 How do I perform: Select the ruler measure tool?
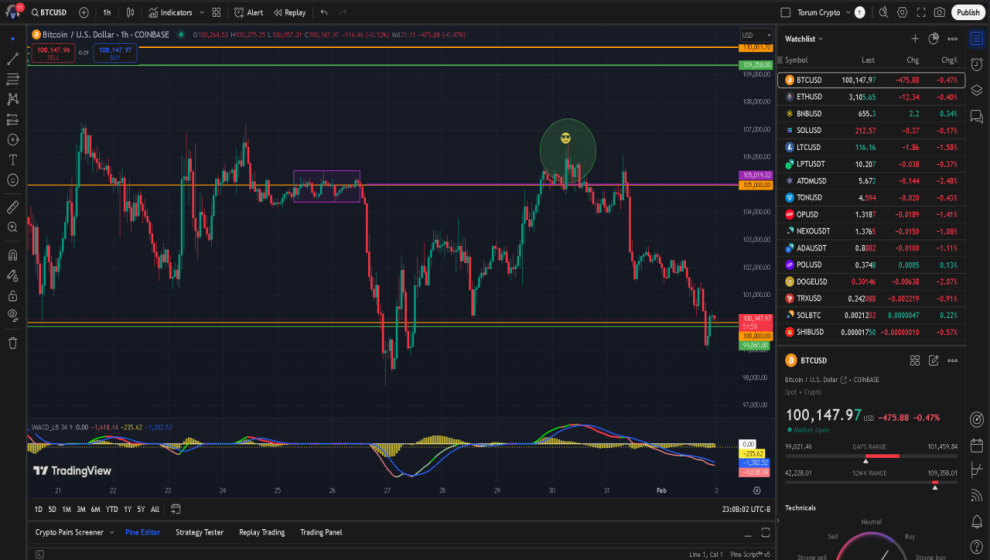click(x=13, y=207)
